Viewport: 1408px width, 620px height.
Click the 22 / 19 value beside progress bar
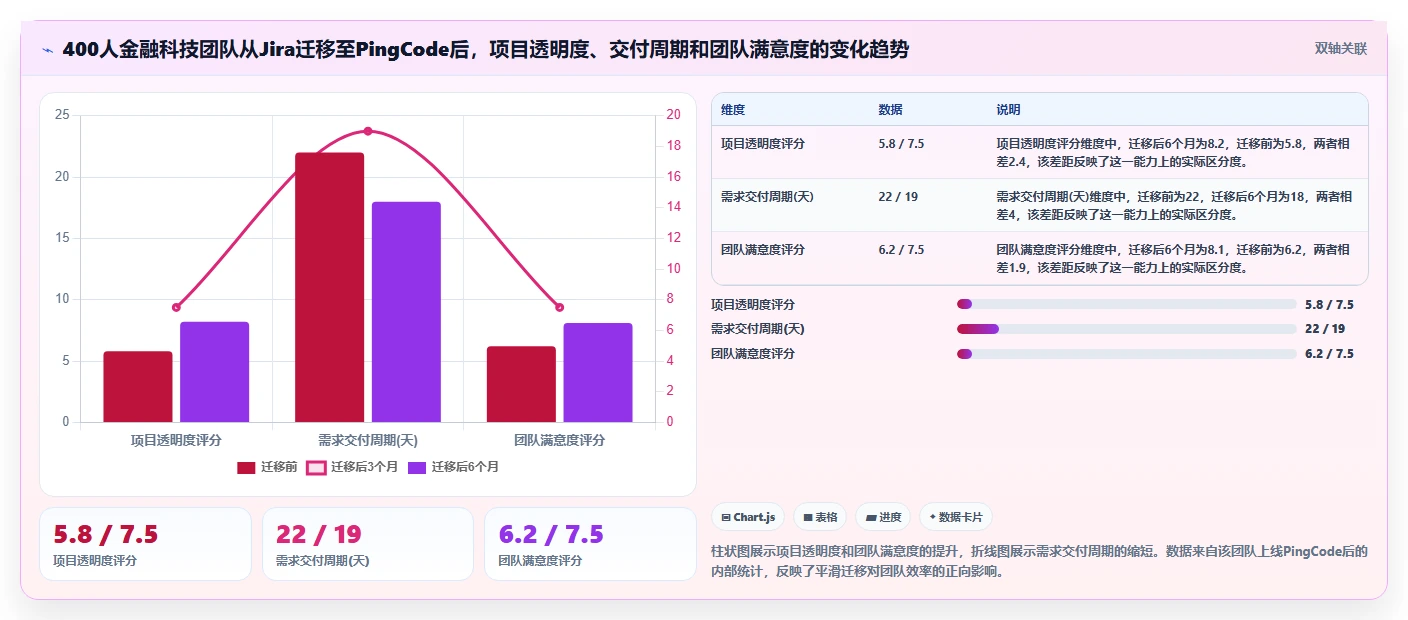[x=1325, y=329]
